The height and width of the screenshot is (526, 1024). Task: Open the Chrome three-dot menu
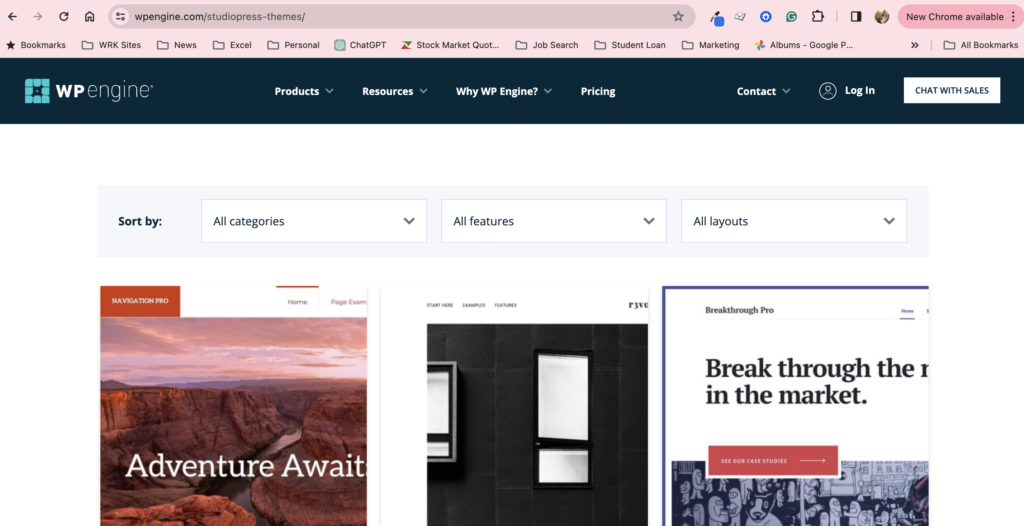[1014, 16]
